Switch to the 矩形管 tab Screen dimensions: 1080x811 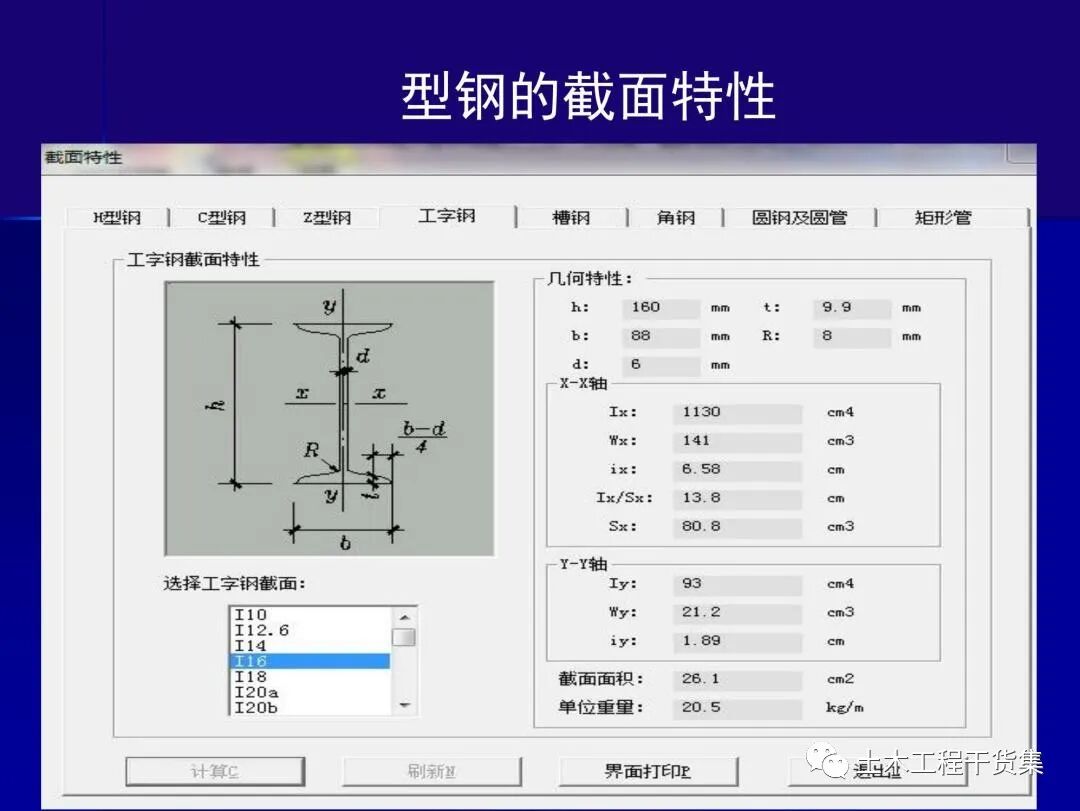pos(946,217)
